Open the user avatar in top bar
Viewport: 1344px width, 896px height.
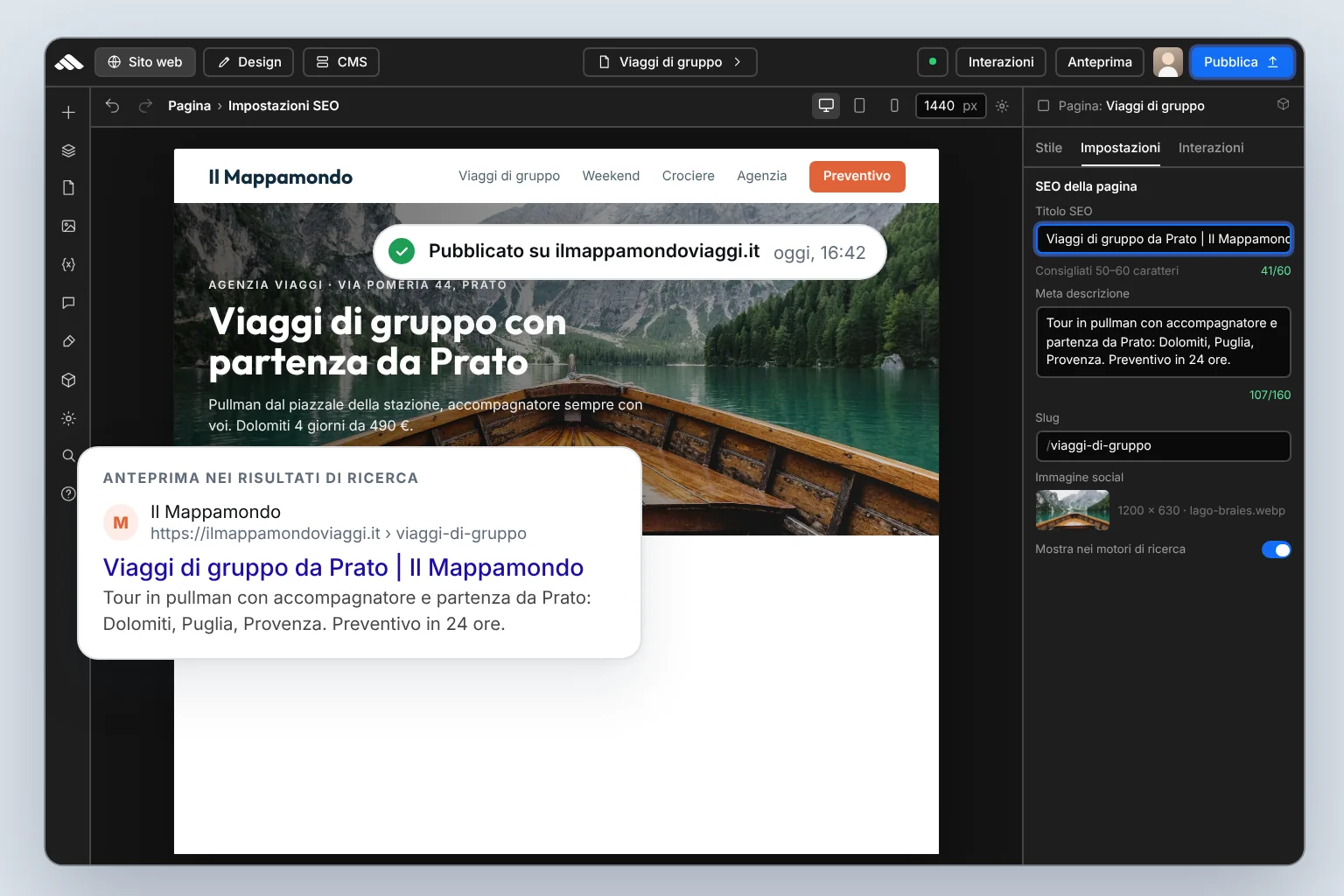[x=1167, y=62]
